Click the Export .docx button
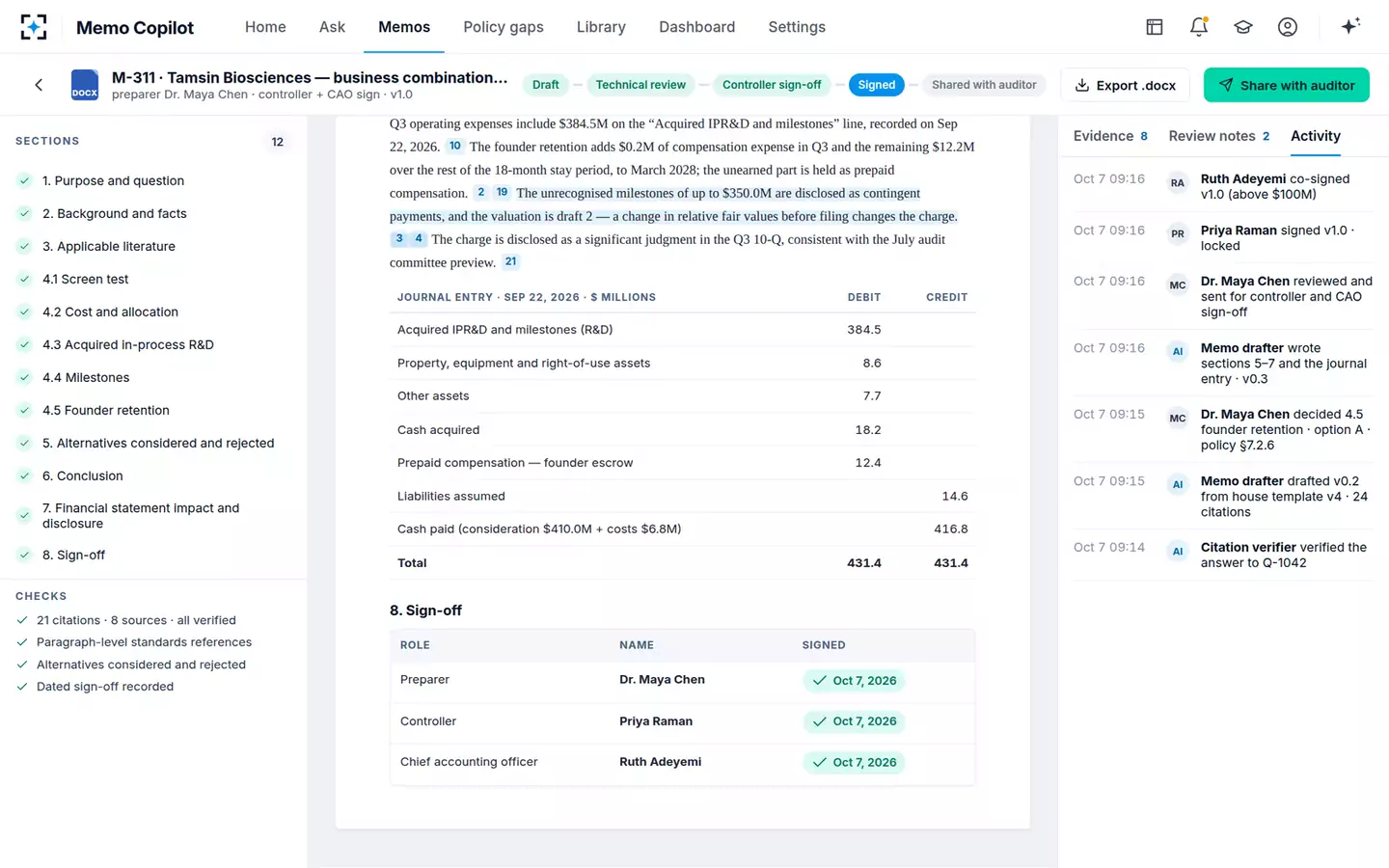Viewport: 1389px width, 868px height. tap(1125, 85)
